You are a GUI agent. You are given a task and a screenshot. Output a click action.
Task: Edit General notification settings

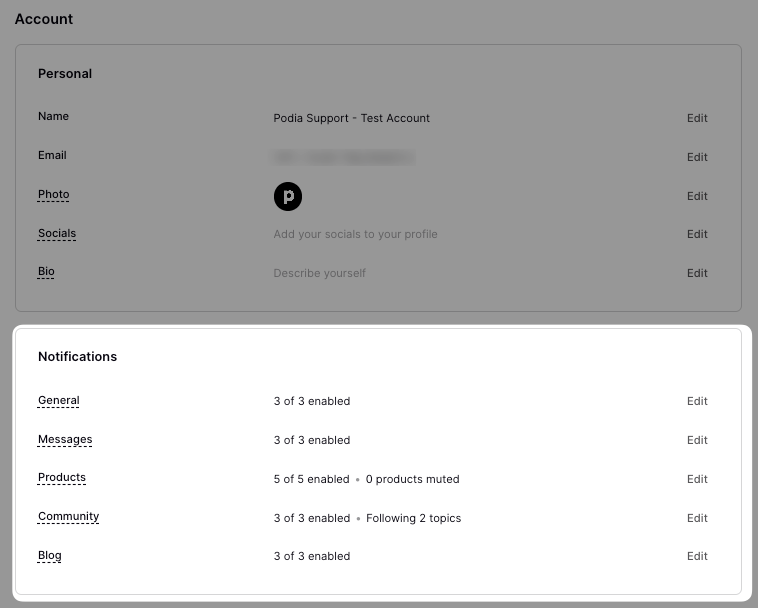pos(697,401)
